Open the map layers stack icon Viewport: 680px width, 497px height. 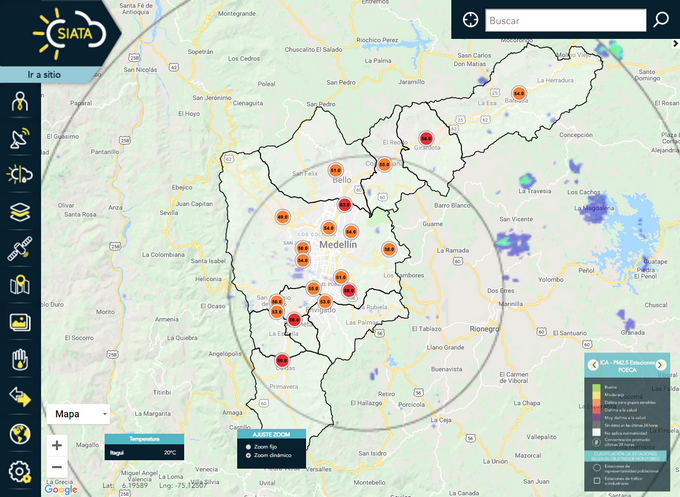pos(20,212)
